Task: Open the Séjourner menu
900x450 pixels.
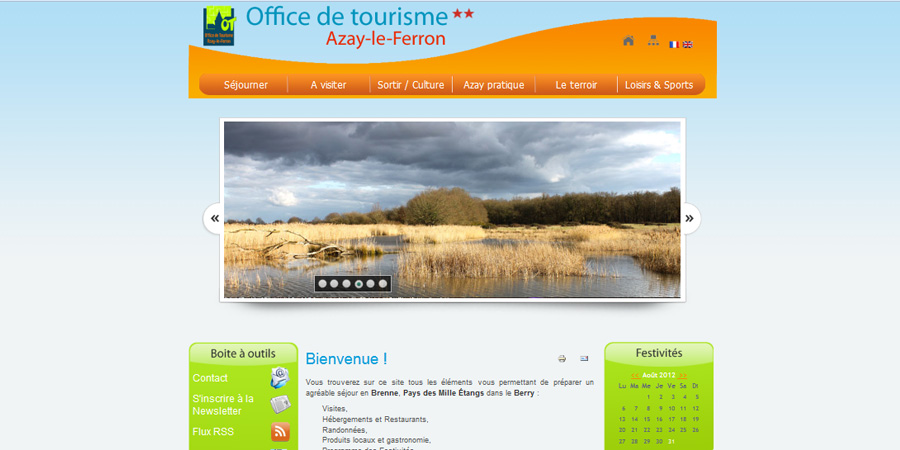Action: click(245, 85)
